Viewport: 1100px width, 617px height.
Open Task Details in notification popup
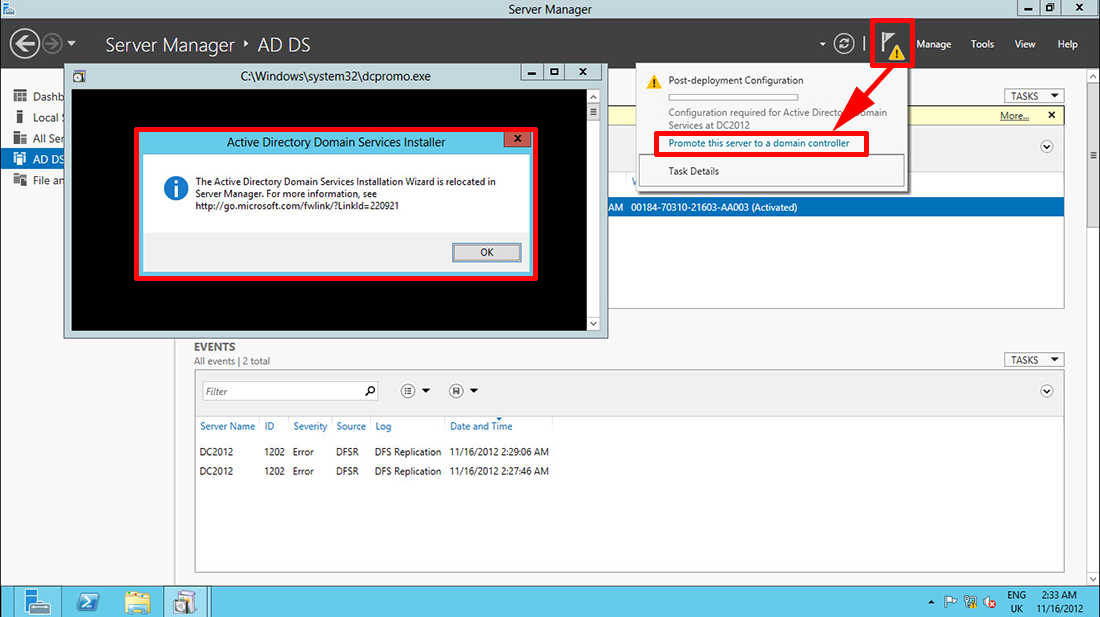pyautogui.click(x=693, y=171)
